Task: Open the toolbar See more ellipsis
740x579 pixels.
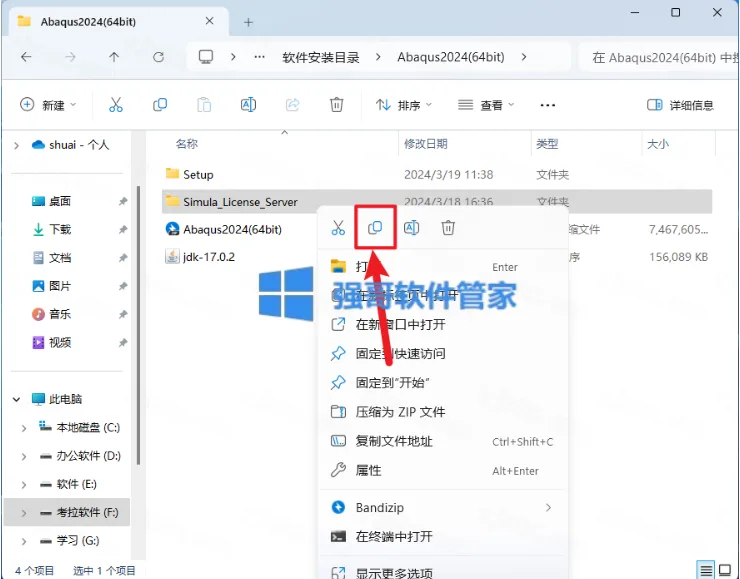Action: (x=547, y=105)
